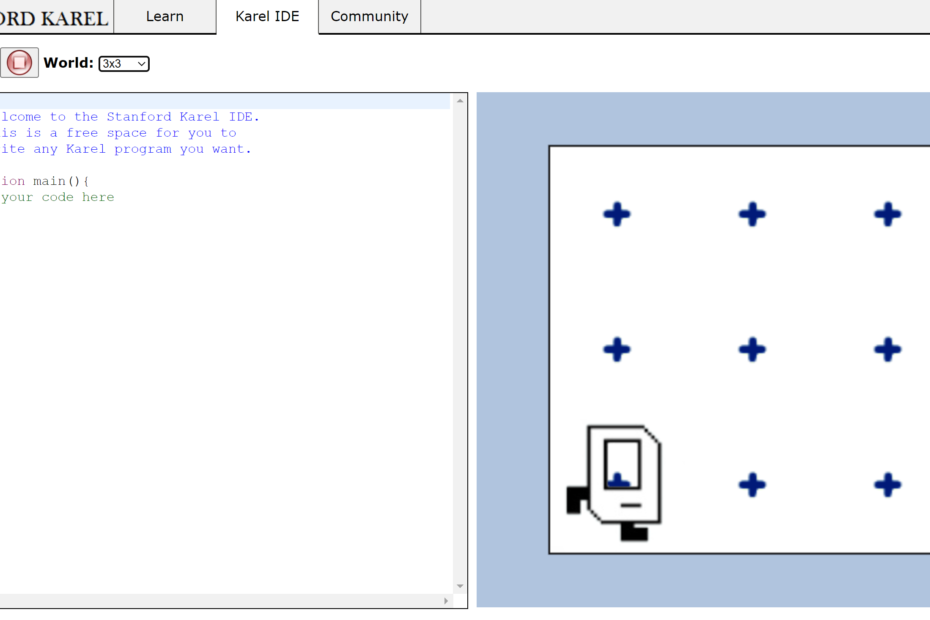Click scroll up arrow of code editor
Screen dimensions: 930x620
click(460, 101)
